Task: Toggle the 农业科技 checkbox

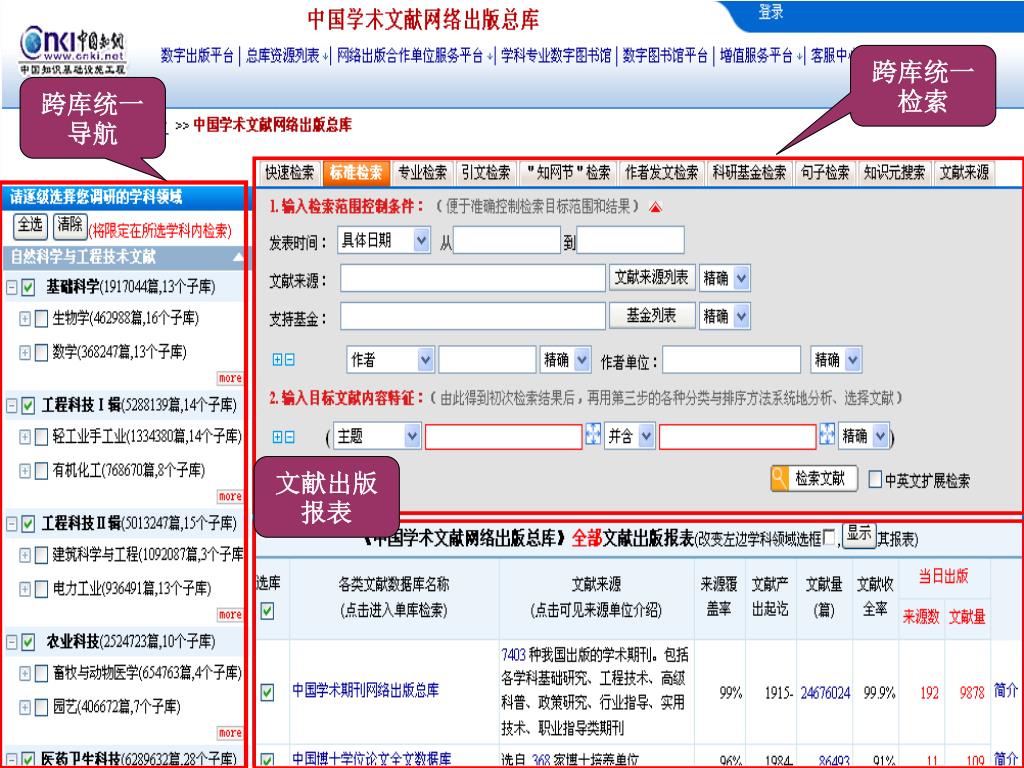Action: click(28, 642)
